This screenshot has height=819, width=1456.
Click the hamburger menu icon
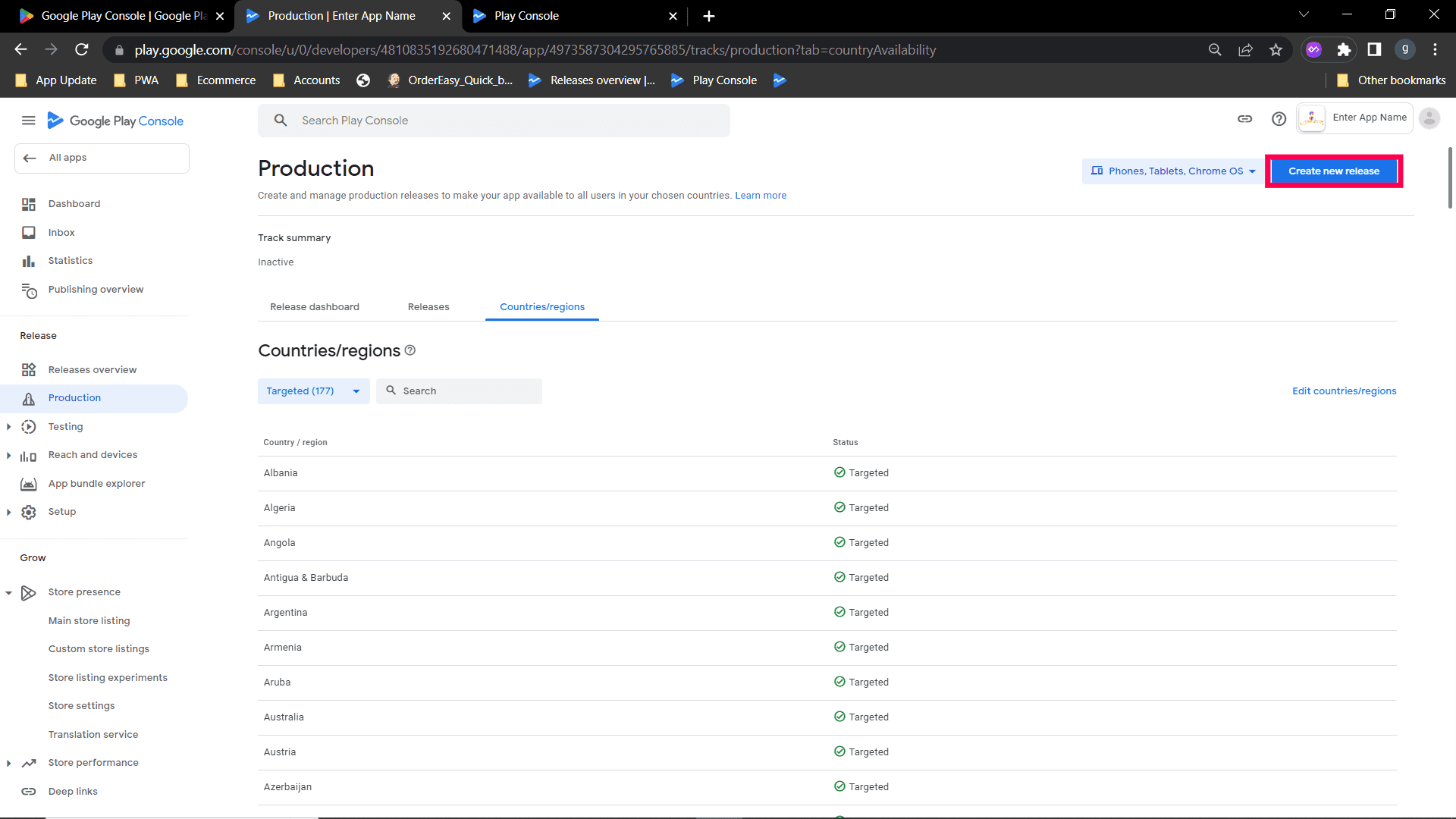[x=28, y=121]
